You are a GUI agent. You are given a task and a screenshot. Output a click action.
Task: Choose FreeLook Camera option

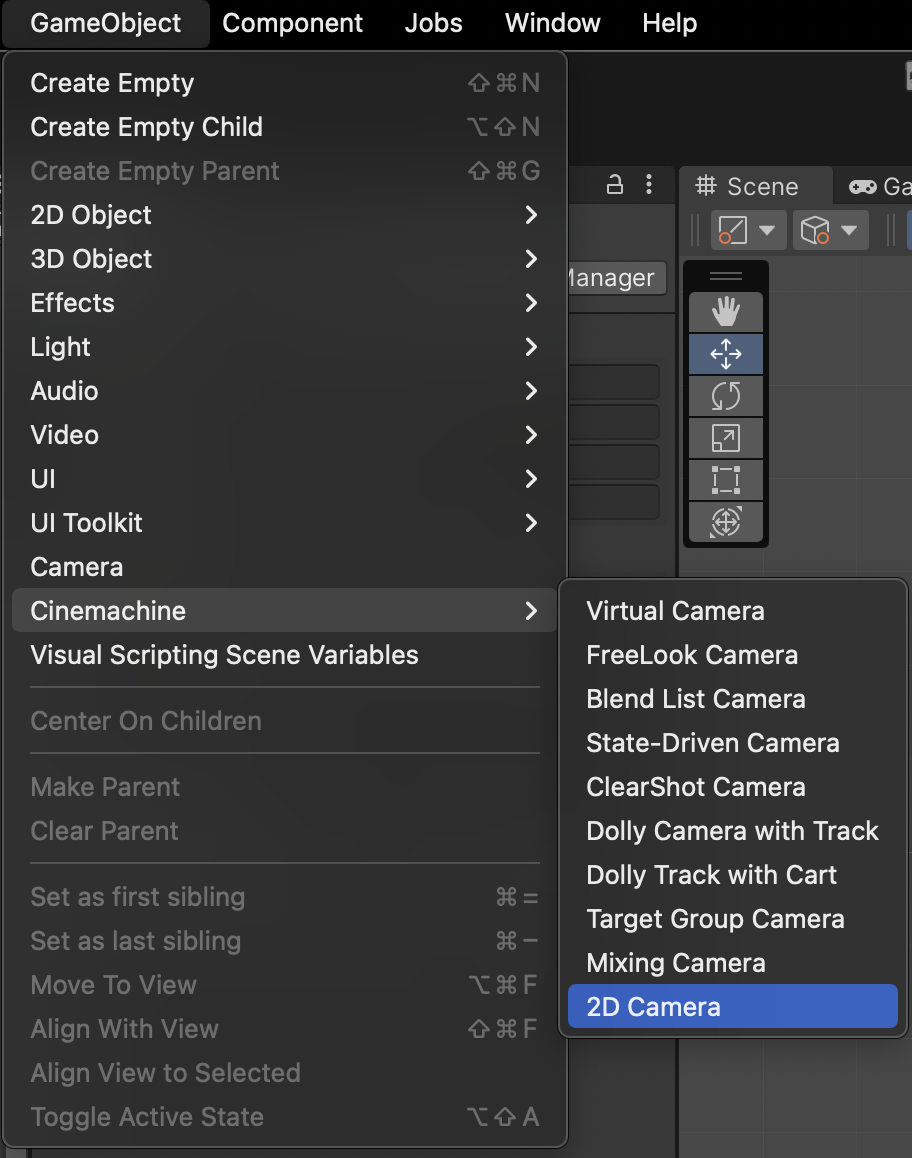click(x=692, y=655)
